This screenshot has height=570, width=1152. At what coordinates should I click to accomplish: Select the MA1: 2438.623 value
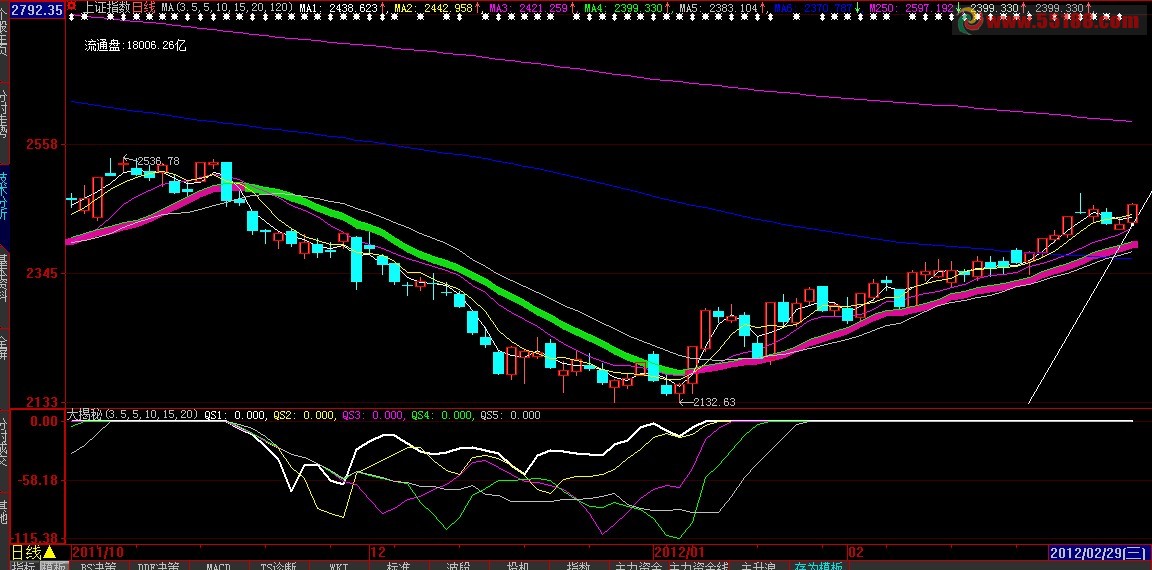click(339, 8)
